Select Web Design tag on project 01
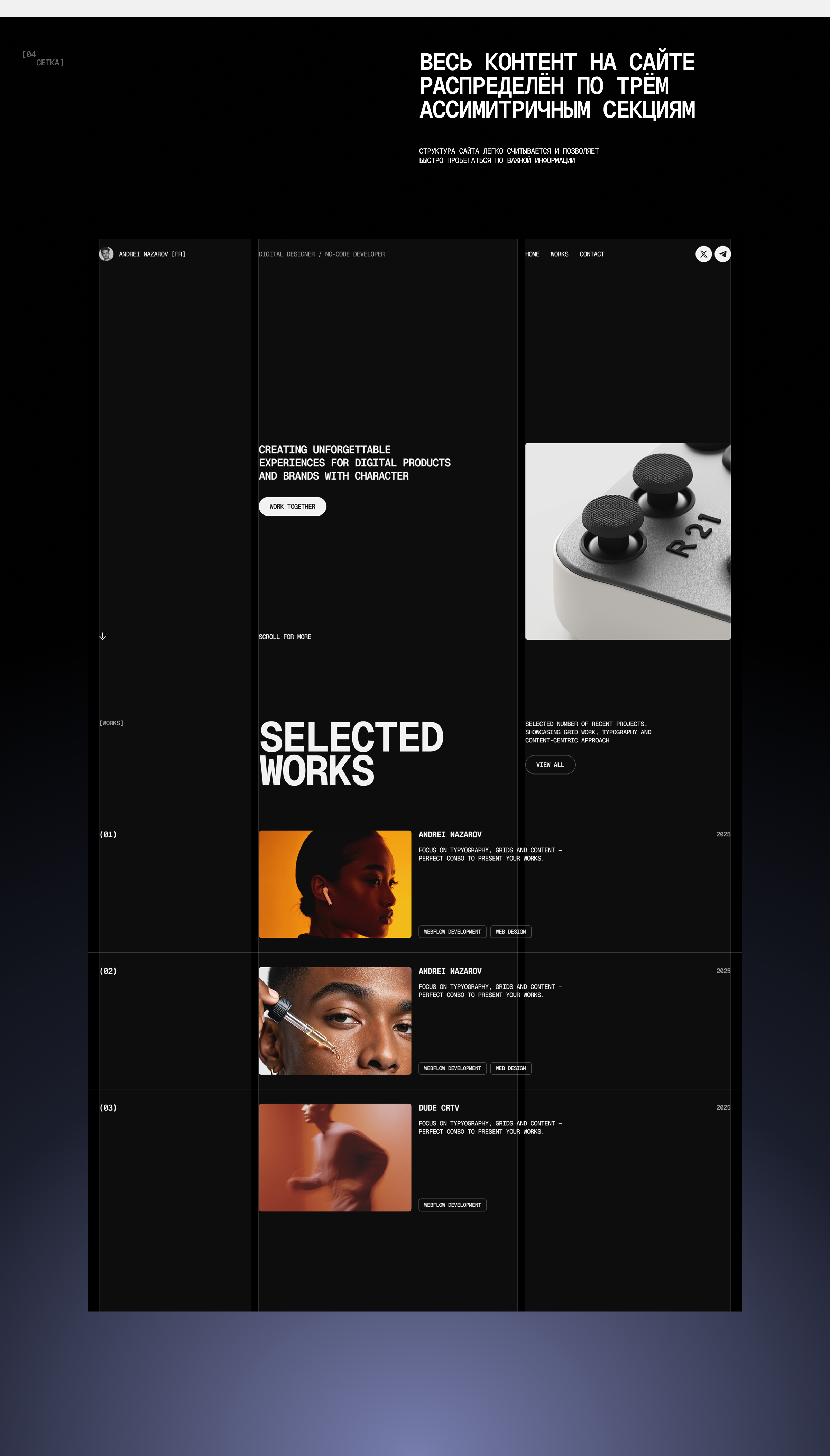This screenshot has width=830, height=1456. tap(511, 932)
